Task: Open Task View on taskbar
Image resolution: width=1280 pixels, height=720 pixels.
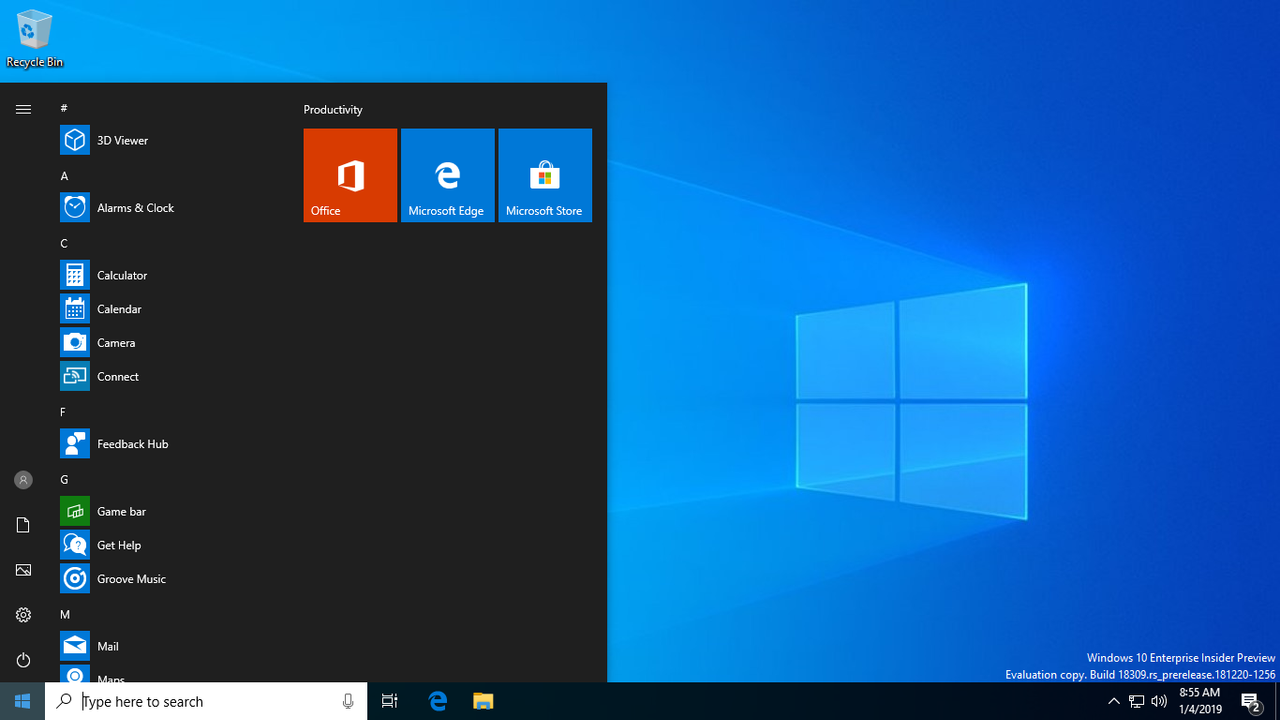Action: click(390, 701)
